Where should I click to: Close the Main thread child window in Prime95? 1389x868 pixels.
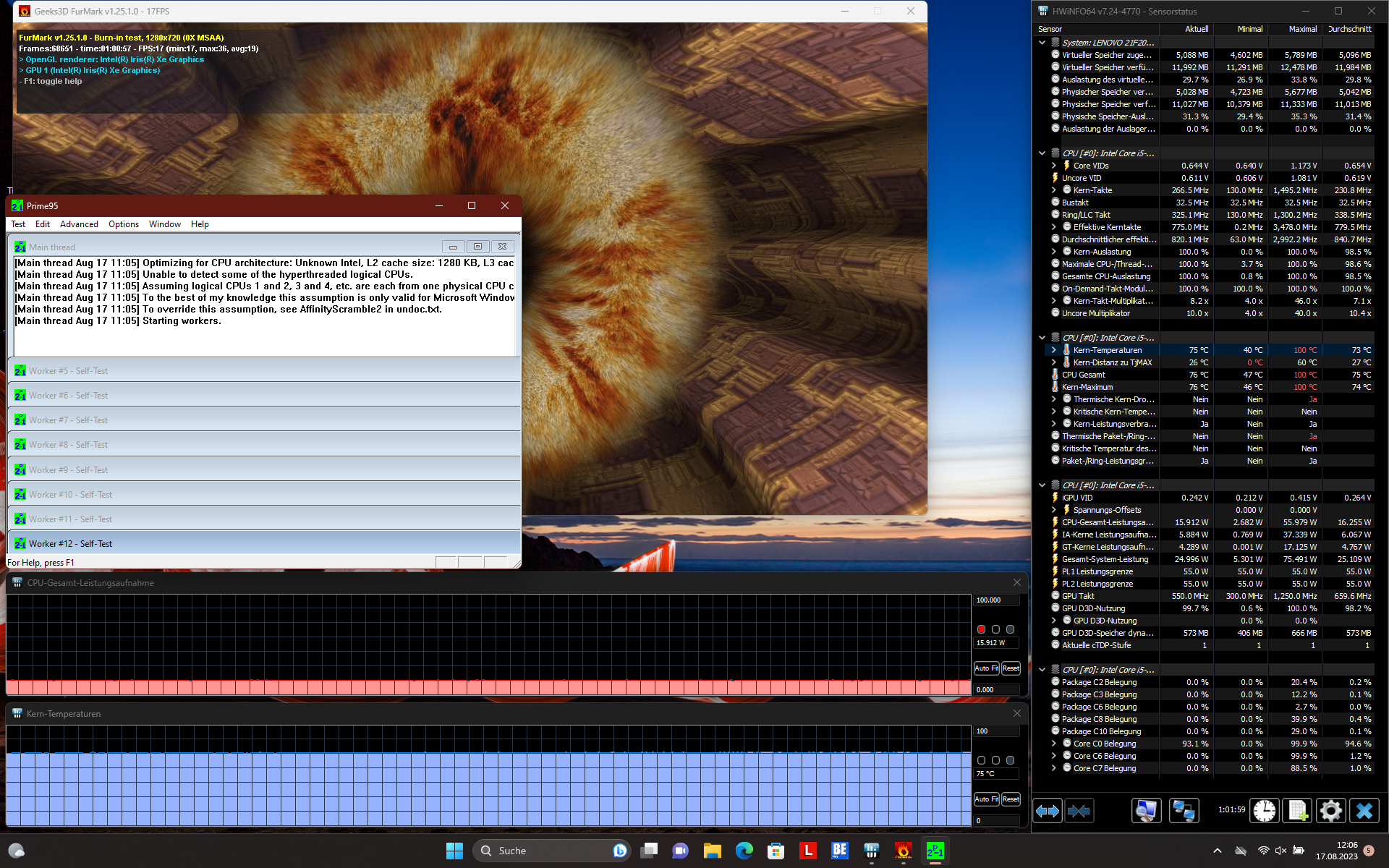click(503, 247)
